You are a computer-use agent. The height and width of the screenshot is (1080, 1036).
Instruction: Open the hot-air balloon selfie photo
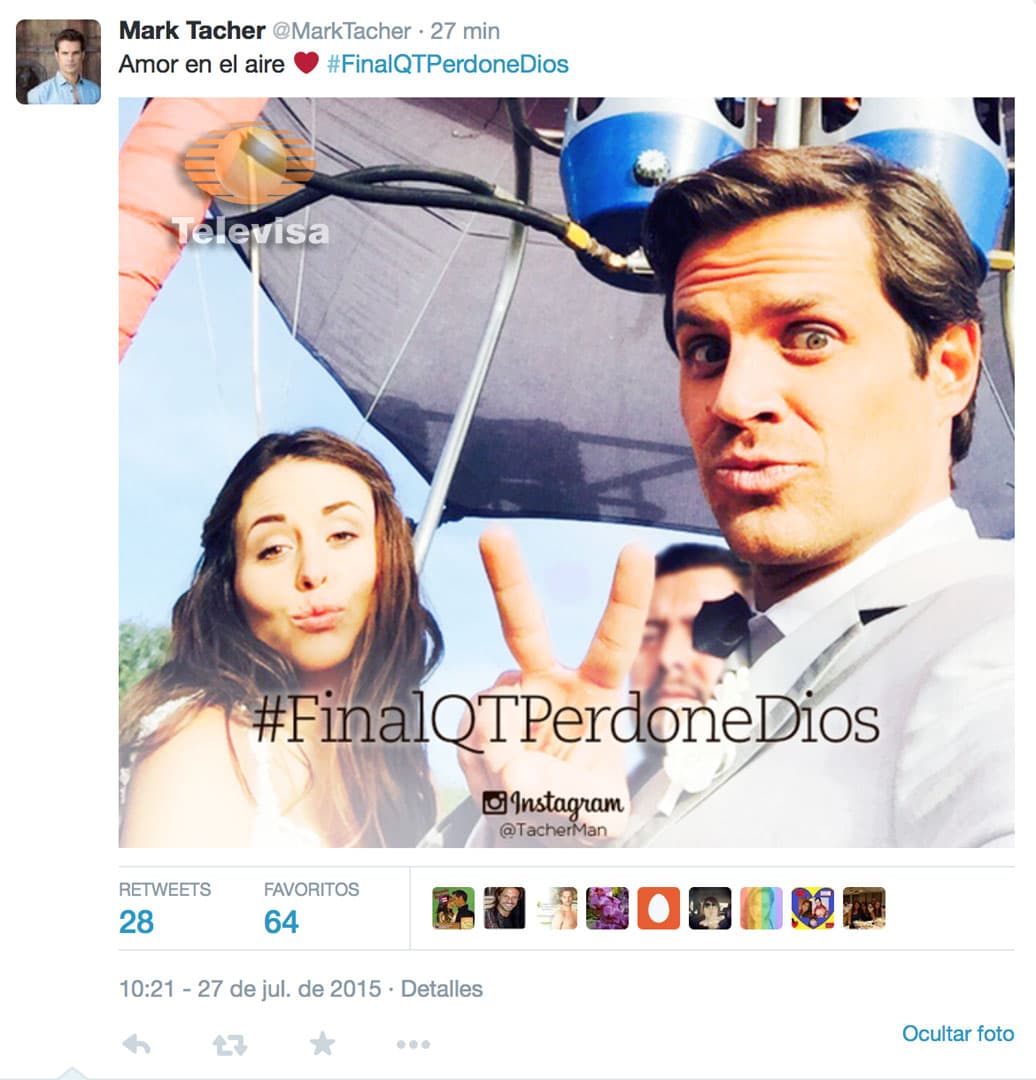click(566, 472)
